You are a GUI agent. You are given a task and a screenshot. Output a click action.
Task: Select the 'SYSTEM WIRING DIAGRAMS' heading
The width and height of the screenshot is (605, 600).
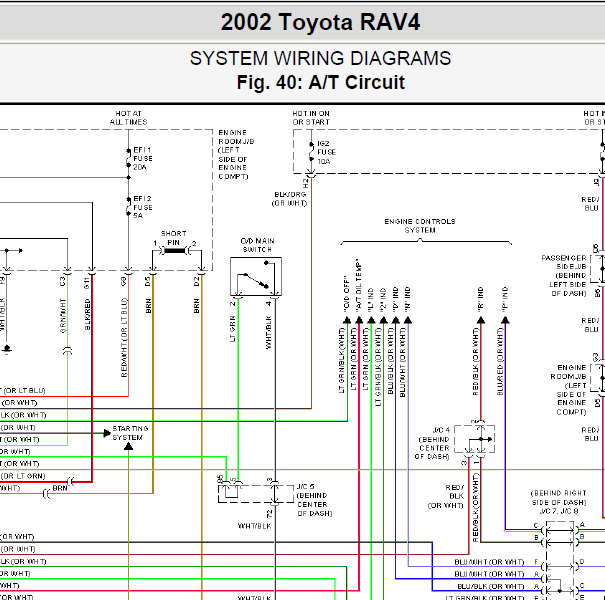pos(320,58)
